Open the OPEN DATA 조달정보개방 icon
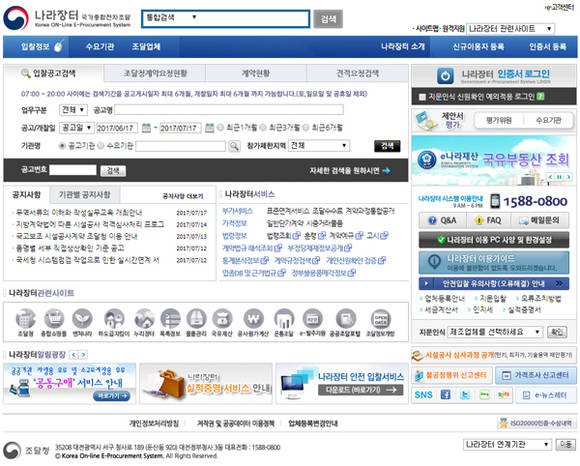Viewport: 580px width, 466px height. pyautogui.click(x=381, y=318)
